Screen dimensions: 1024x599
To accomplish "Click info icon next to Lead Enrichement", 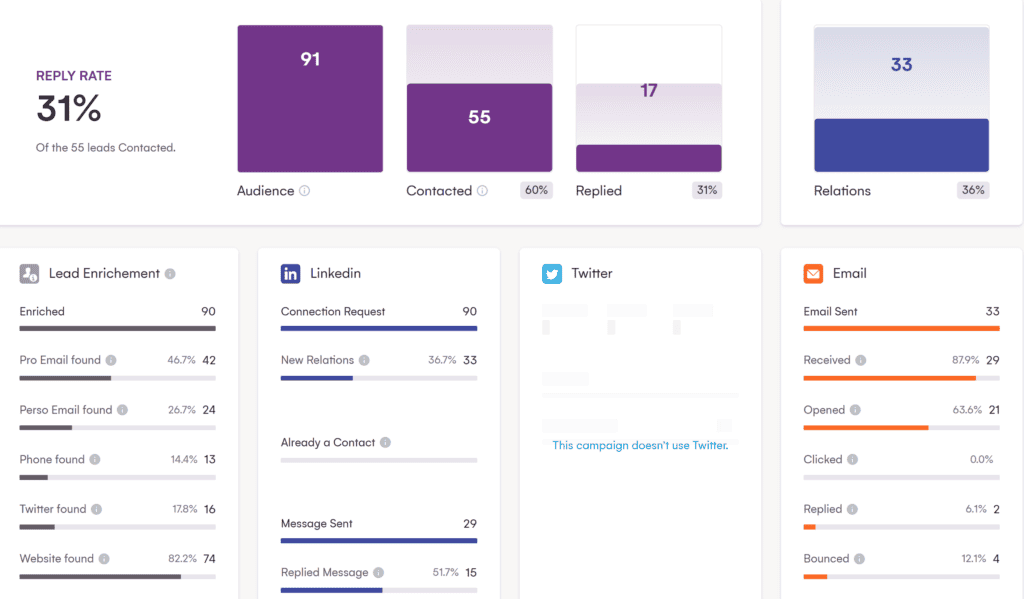I will tap(170, 274).
